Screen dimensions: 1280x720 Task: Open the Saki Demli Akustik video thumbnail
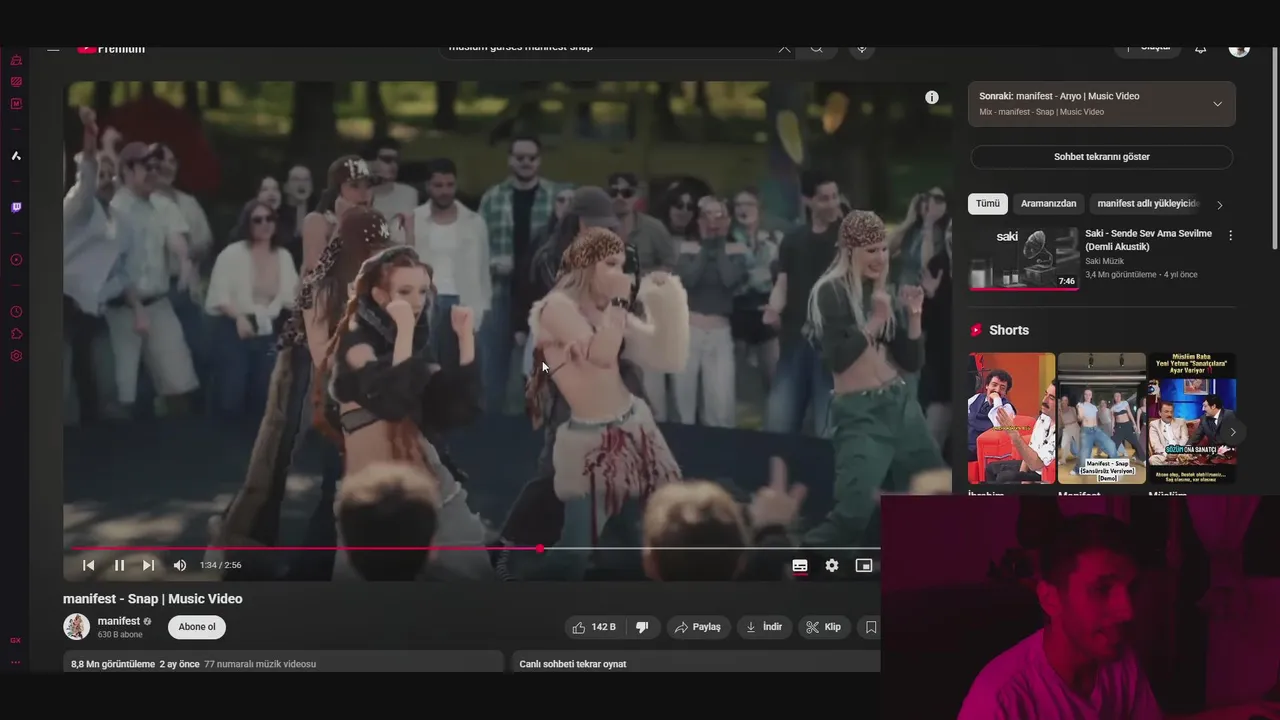pyautogui.click(x=1023, y=258)
